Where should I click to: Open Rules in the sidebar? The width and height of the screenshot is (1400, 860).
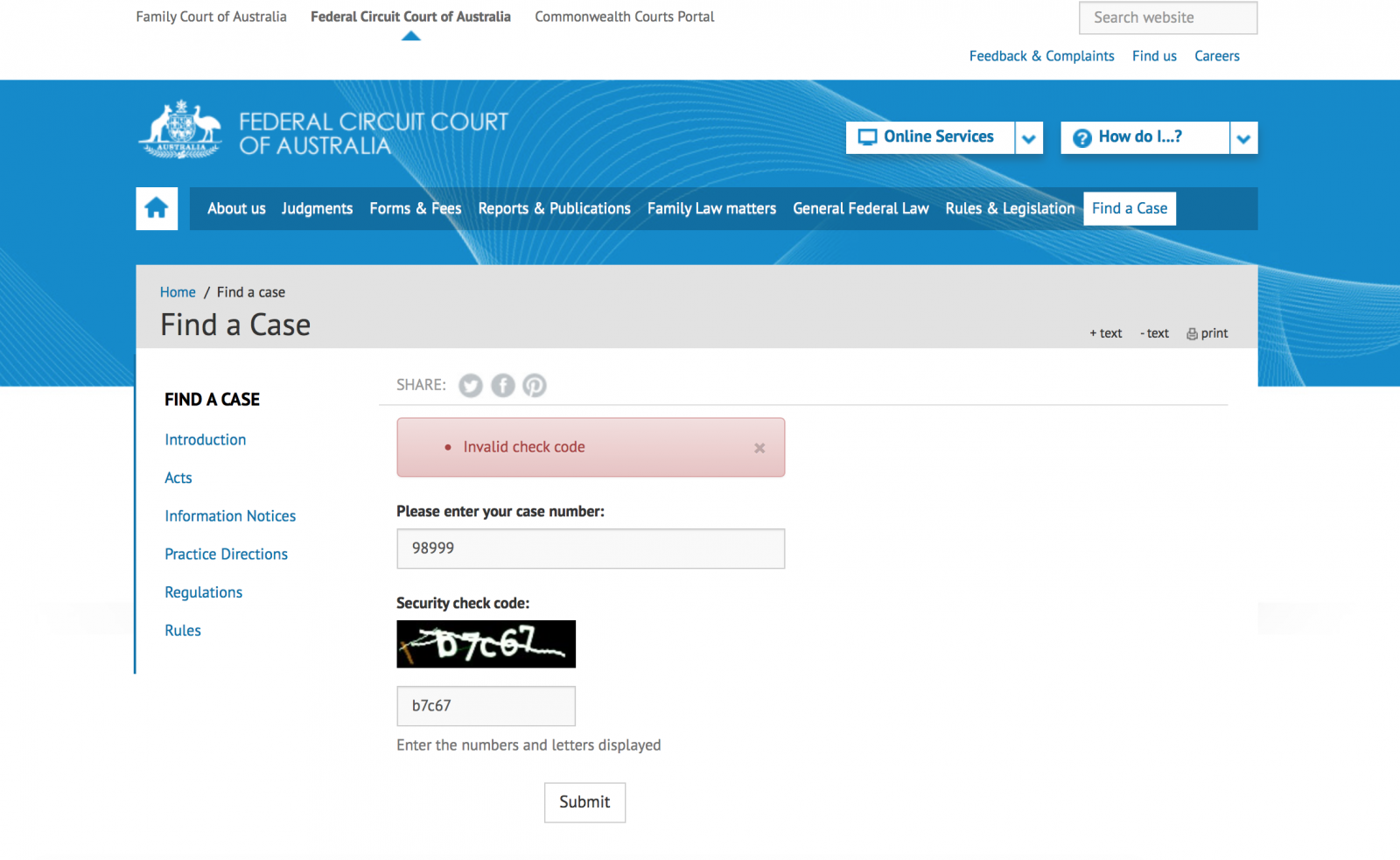coord(183,631)
